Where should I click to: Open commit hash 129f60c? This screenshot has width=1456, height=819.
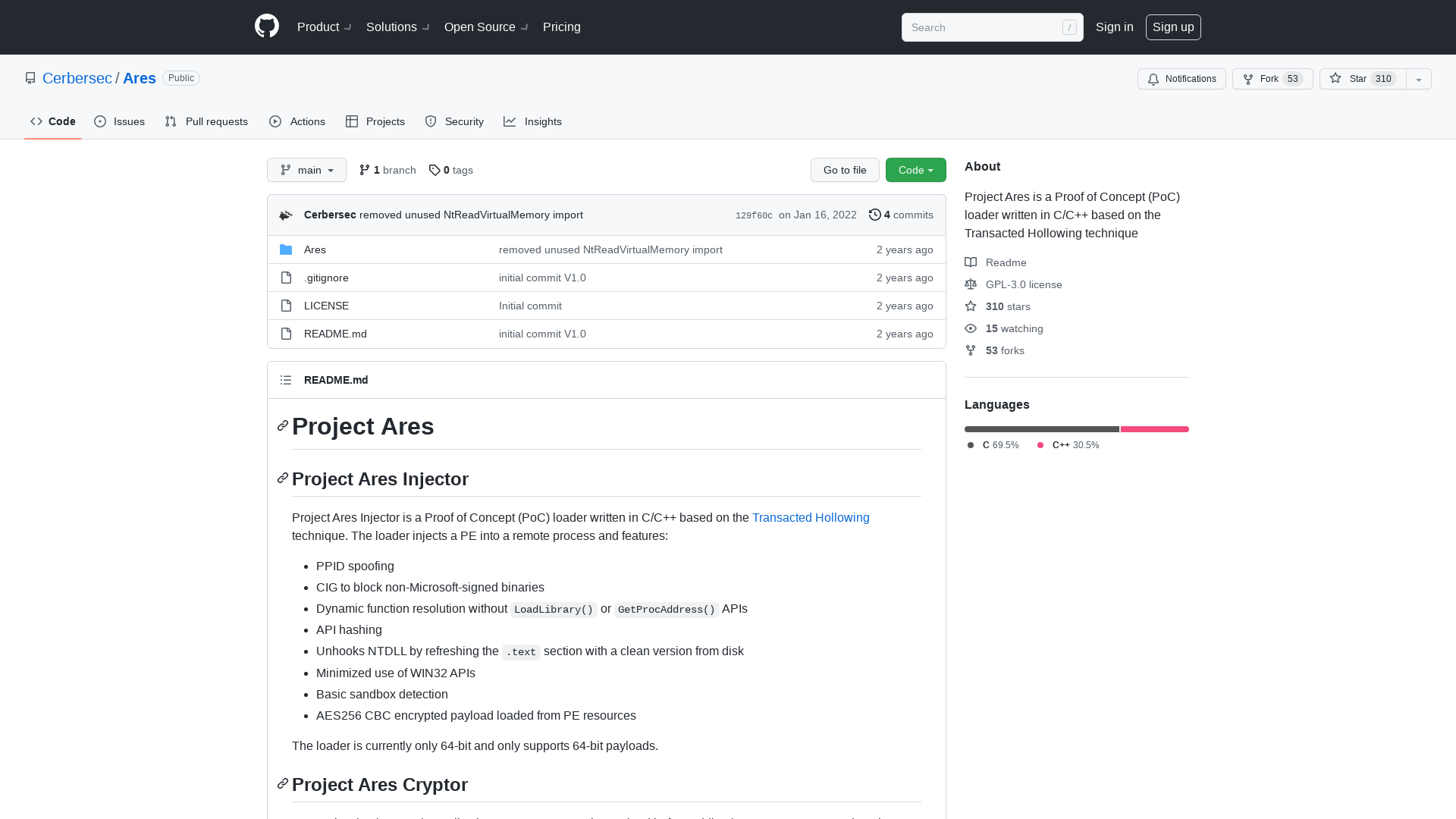point(754,215)
